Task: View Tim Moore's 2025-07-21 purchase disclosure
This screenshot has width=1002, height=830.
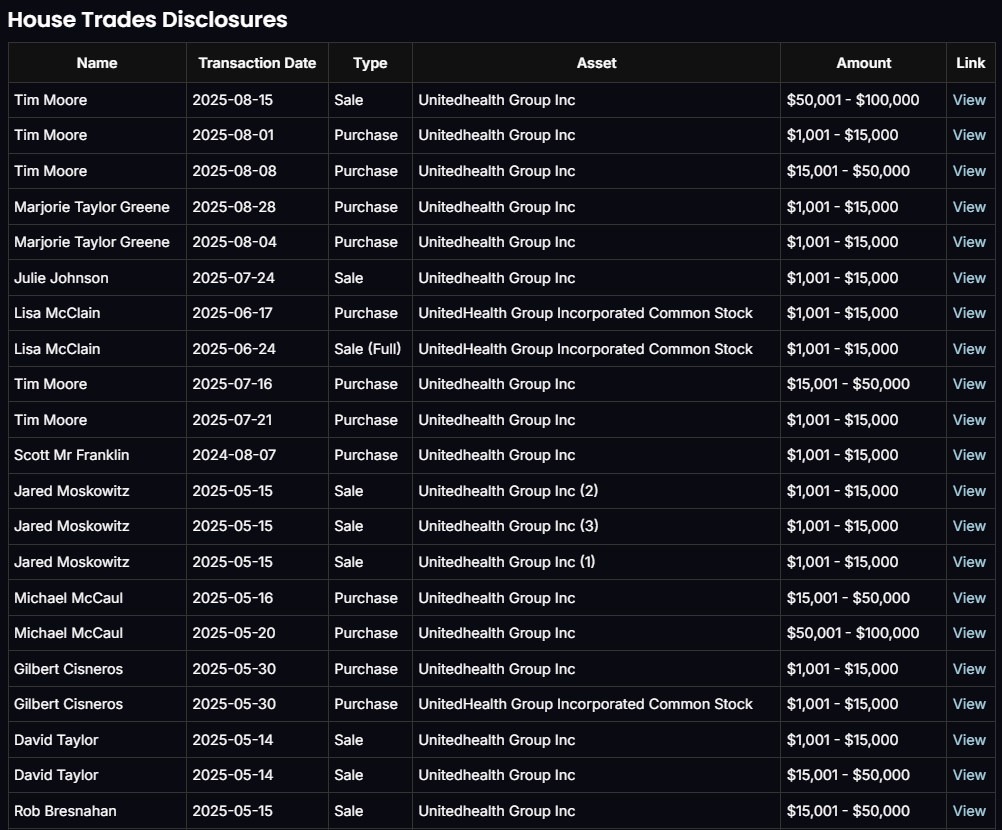Action: tap(969, 420)
